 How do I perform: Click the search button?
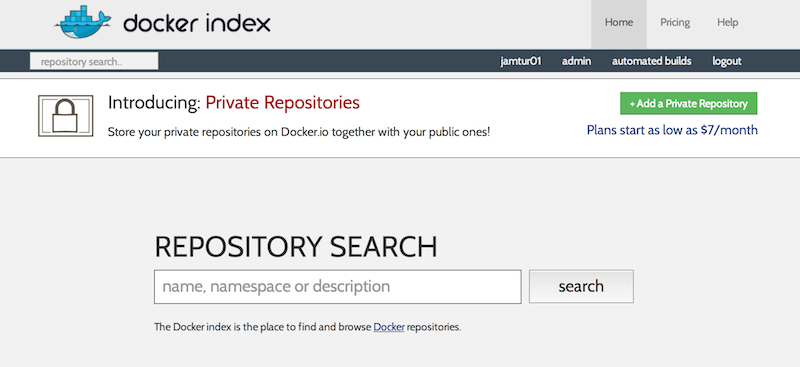581,286
